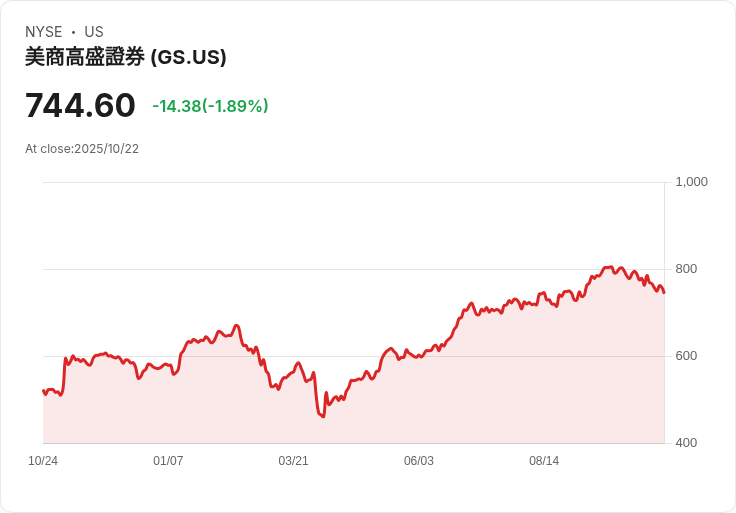Screen dimensions: 736x513
Task: Click the 600 y-axis label
Action: pos(687,356)
